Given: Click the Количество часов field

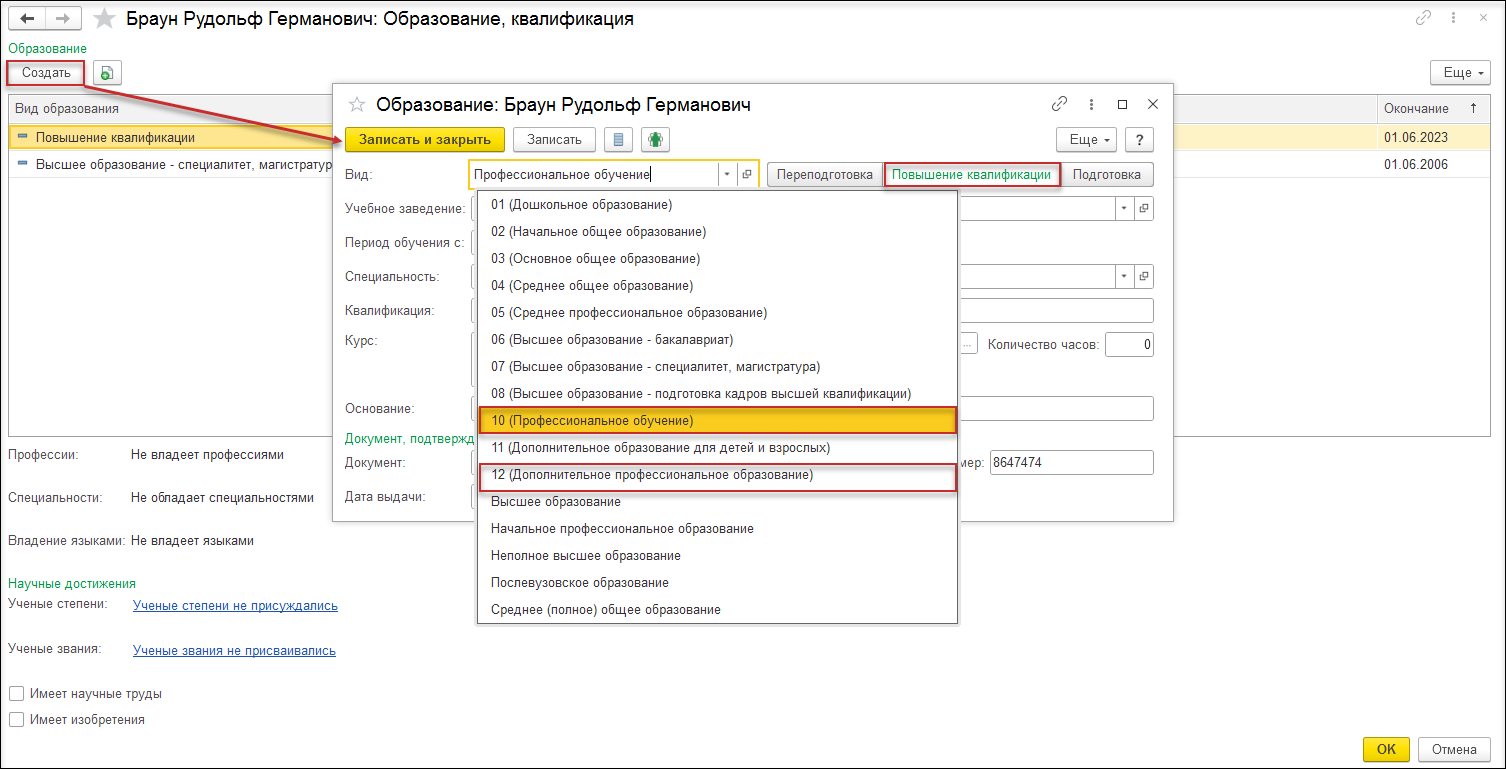Looking at the screenshot, I should (1129, 345).
